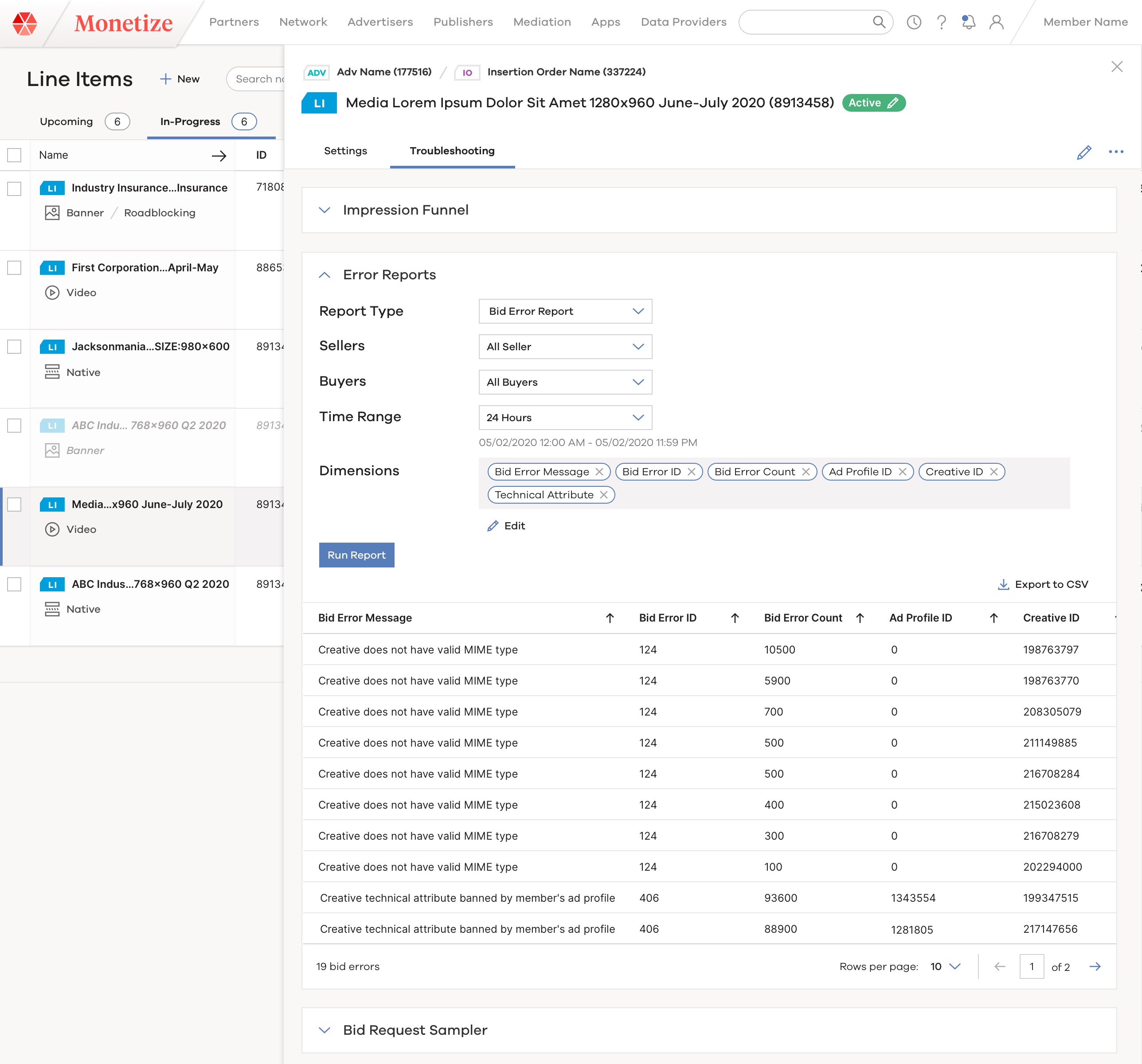Click Export to CSV download icon
This screenshot has height=1064, width=1142.
(x=1003, y=584)
